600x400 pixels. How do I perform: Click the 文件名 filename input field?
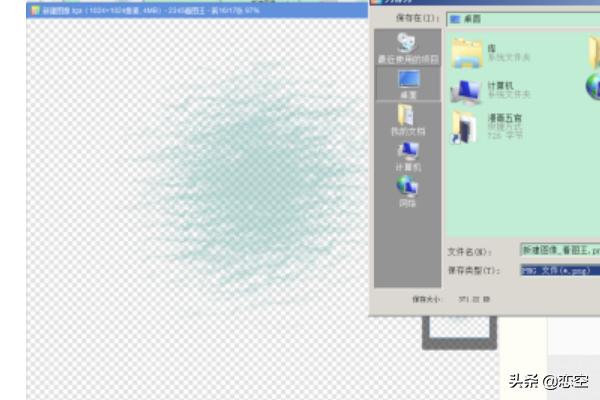(560, 250)
